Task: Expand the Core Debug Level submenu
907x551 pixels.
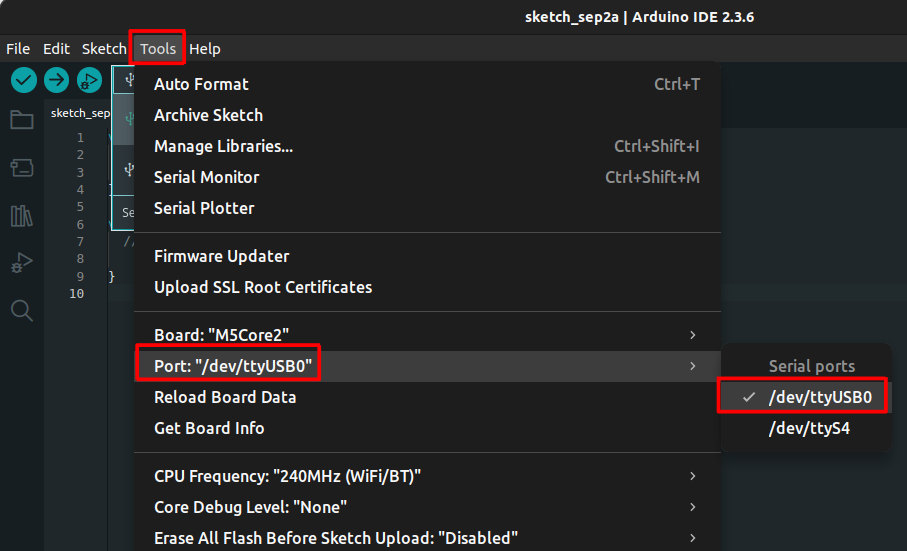Action: (426, 507)
